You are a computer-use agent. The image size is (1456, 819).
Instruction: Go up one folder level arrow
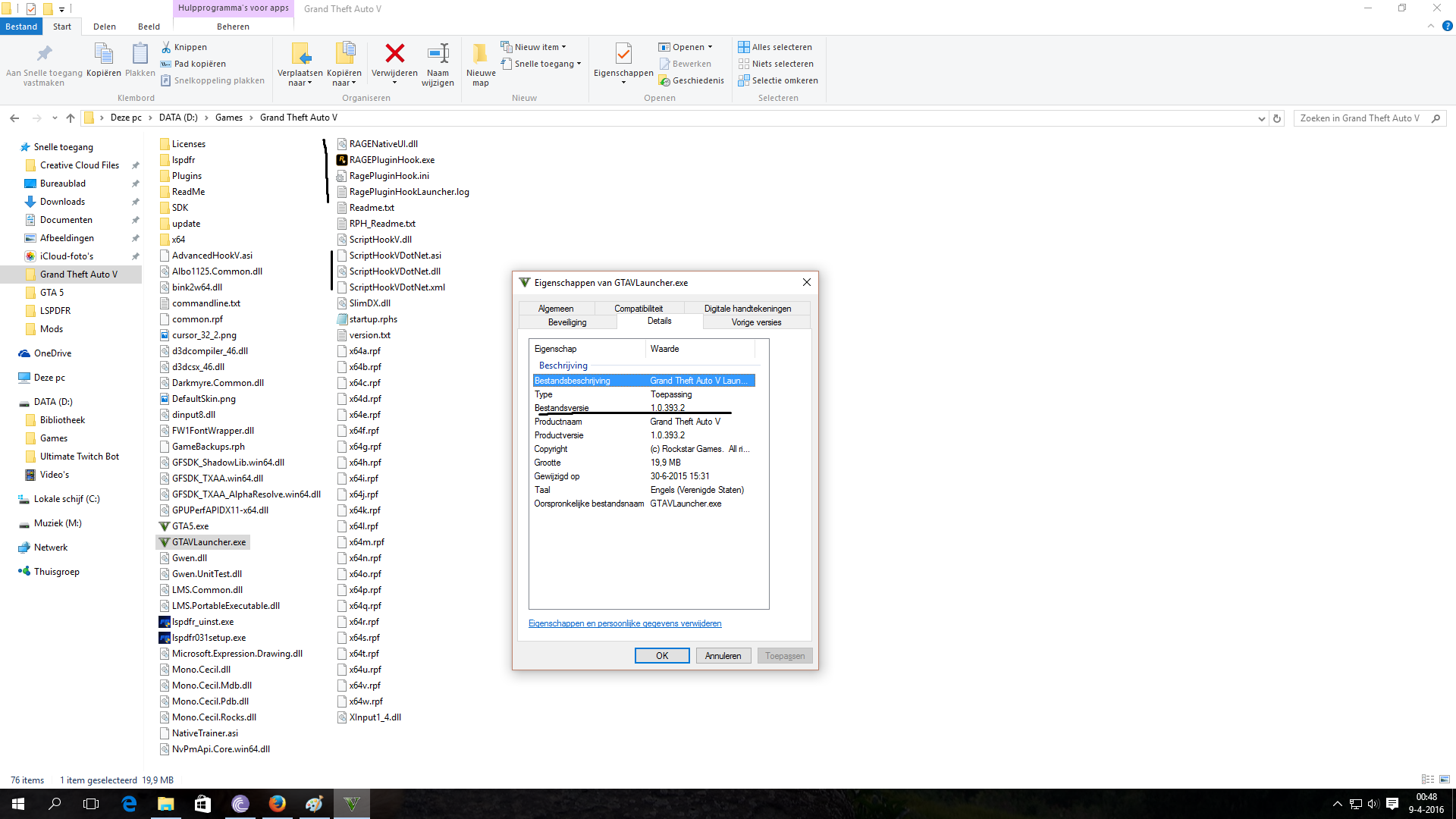pyautogui.click(x=71, y=118)
